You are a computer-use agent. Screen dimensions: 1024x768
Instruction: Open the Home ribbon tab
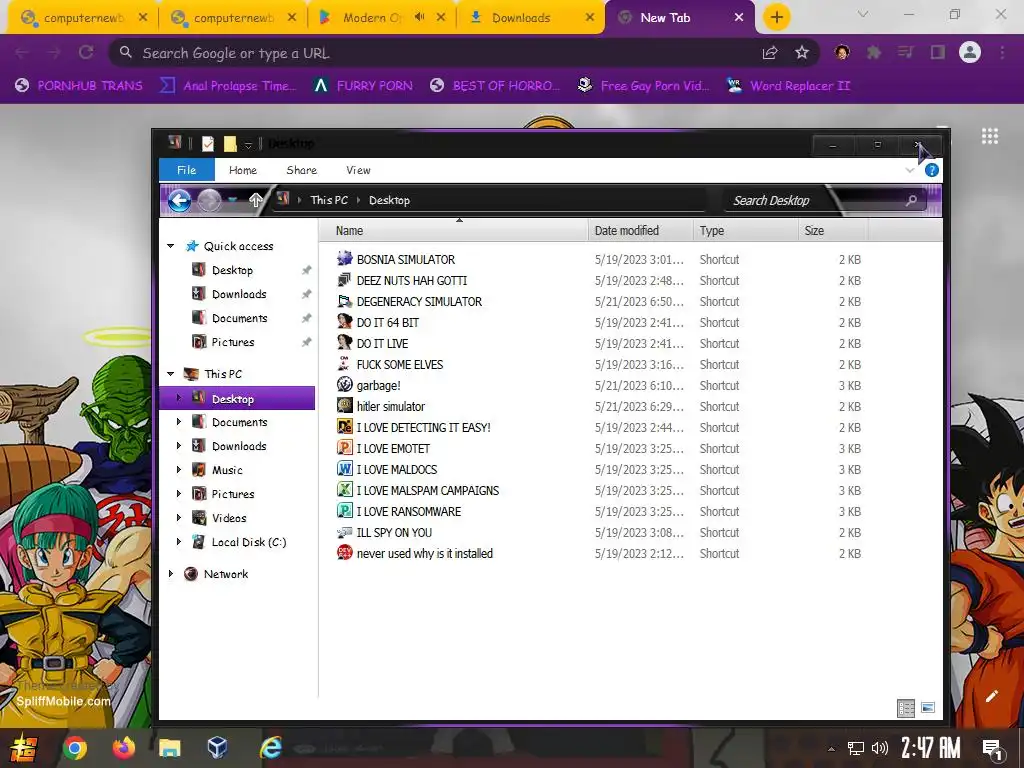[242, 170]
